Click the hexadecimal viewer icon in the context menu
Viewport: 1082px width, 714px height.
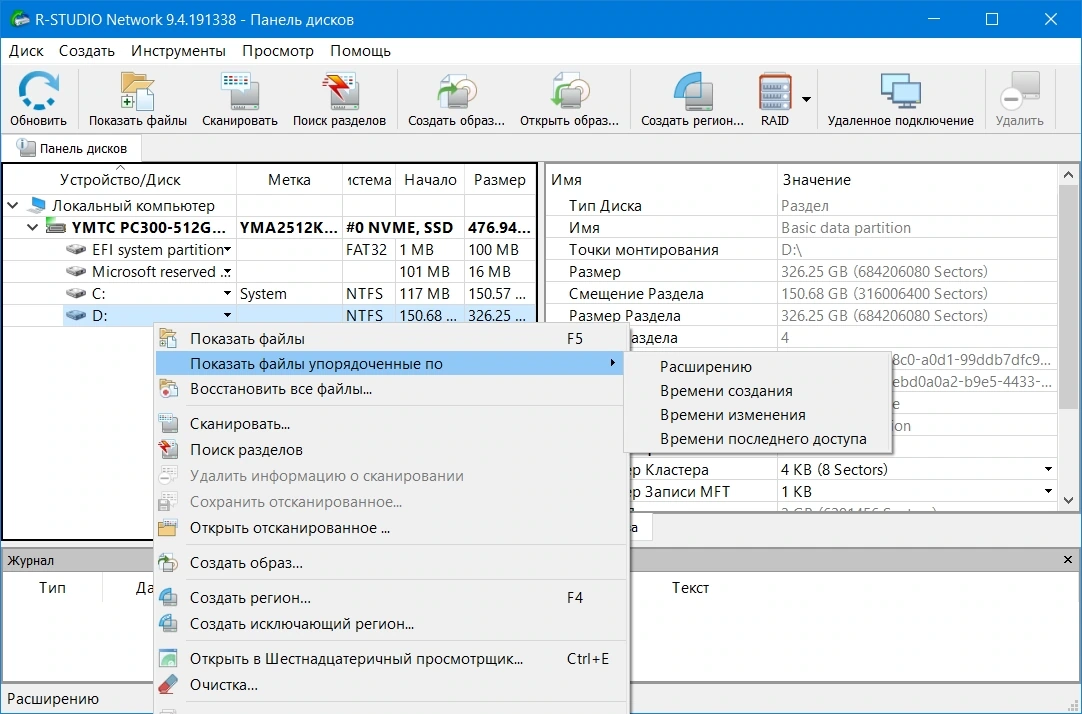tap(168, 659)
